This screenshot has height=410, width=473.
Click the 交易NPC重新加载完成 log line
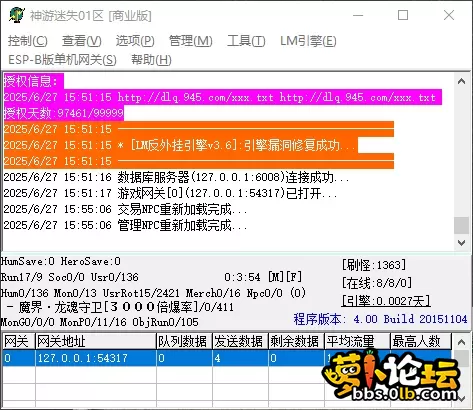pos(125,209)
